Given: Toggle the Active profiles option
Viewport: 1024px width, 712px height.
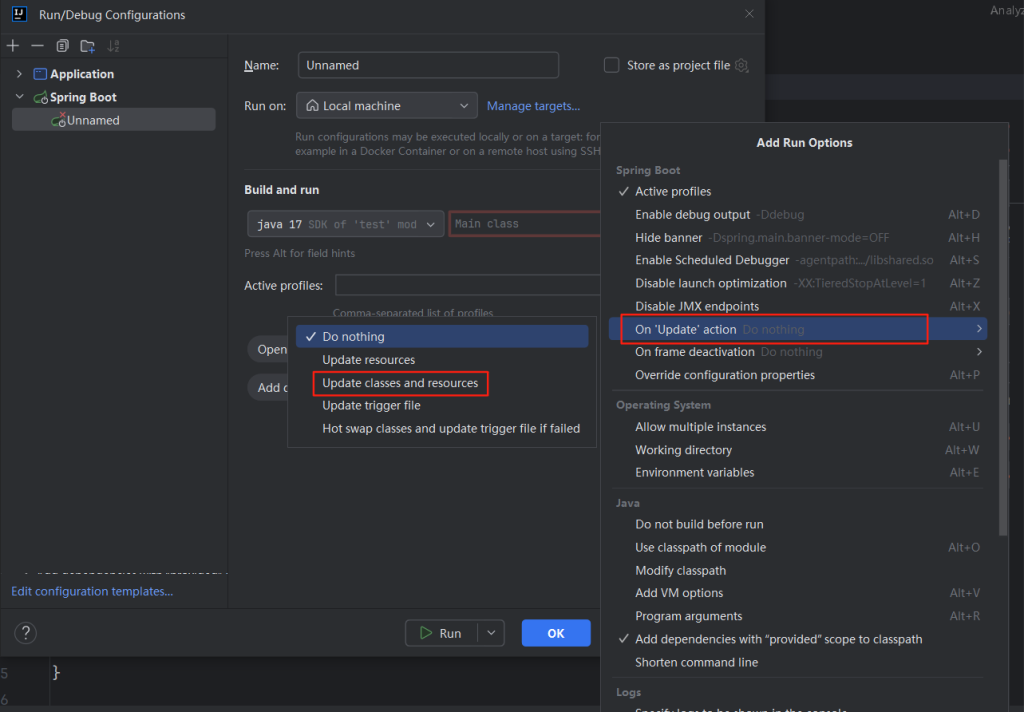Looking at the screenshot, I should (x=799, y=191).
